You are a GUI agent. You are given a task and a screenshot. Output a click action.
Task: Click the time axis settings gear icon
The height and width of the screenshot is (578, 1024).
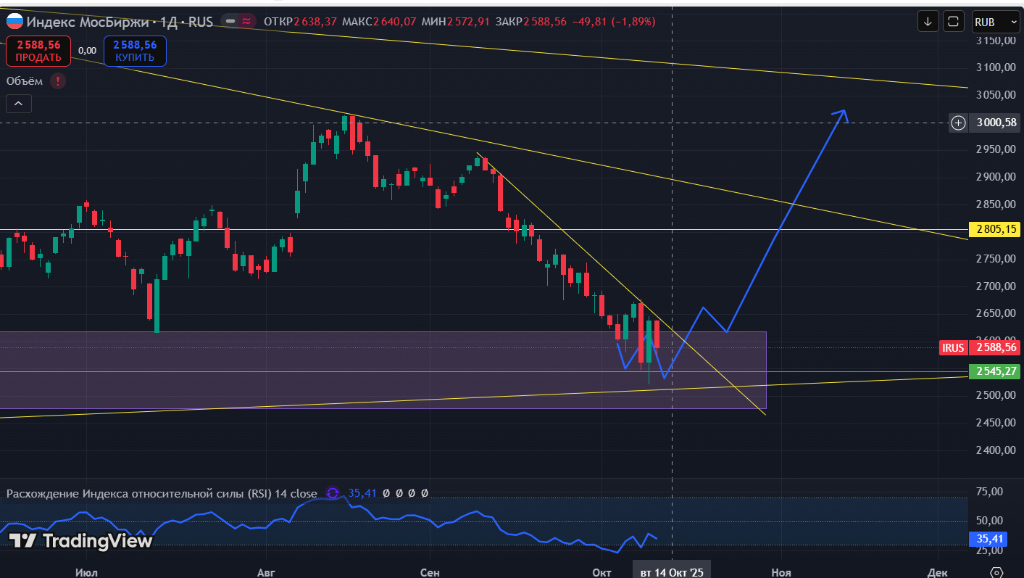pyautogui.click(x=995, y=572)
